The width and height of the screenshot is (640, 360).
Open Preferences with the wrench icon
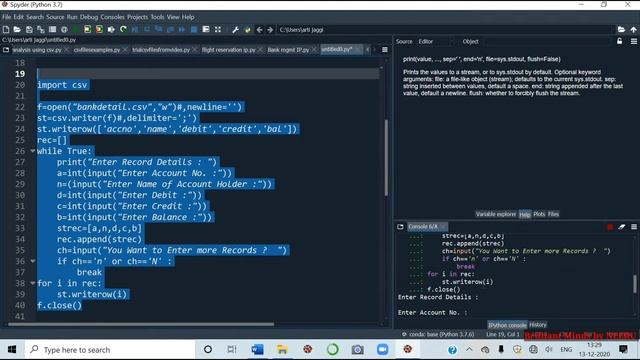pyautogui.click(x=236, y=29)
